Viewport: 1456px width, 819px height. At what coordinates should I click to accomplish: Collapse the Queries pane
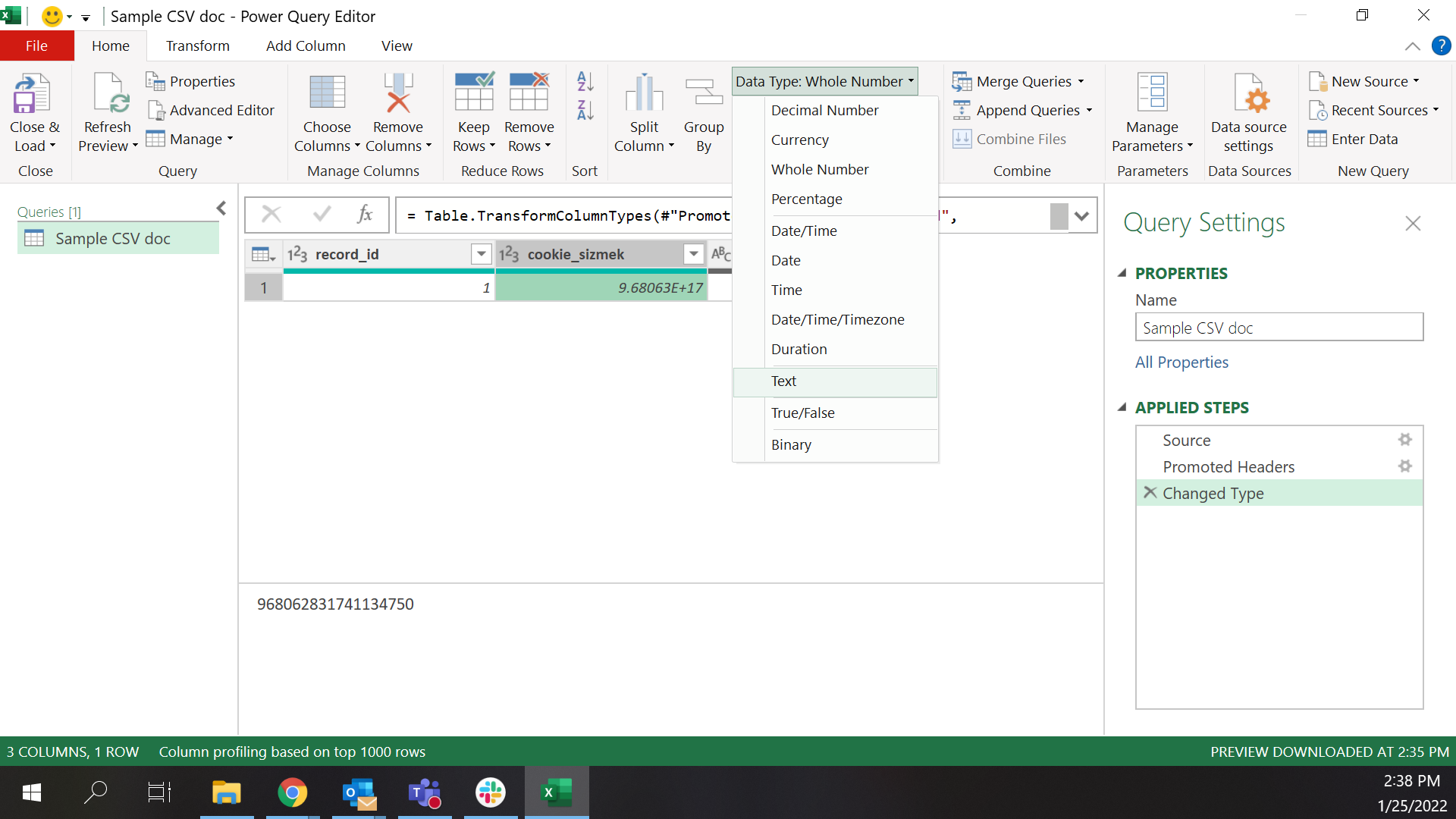(x=221, y=208)
